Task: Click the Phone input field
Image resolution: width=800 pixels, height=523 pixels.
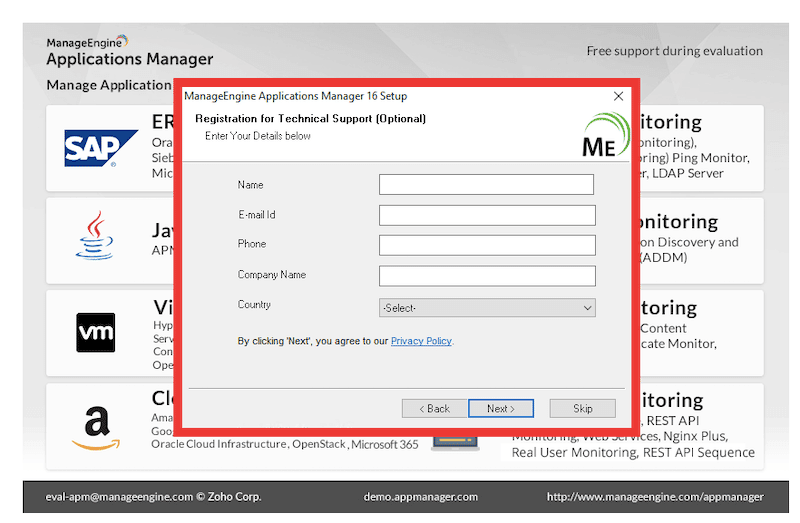Action: point(487,245)
